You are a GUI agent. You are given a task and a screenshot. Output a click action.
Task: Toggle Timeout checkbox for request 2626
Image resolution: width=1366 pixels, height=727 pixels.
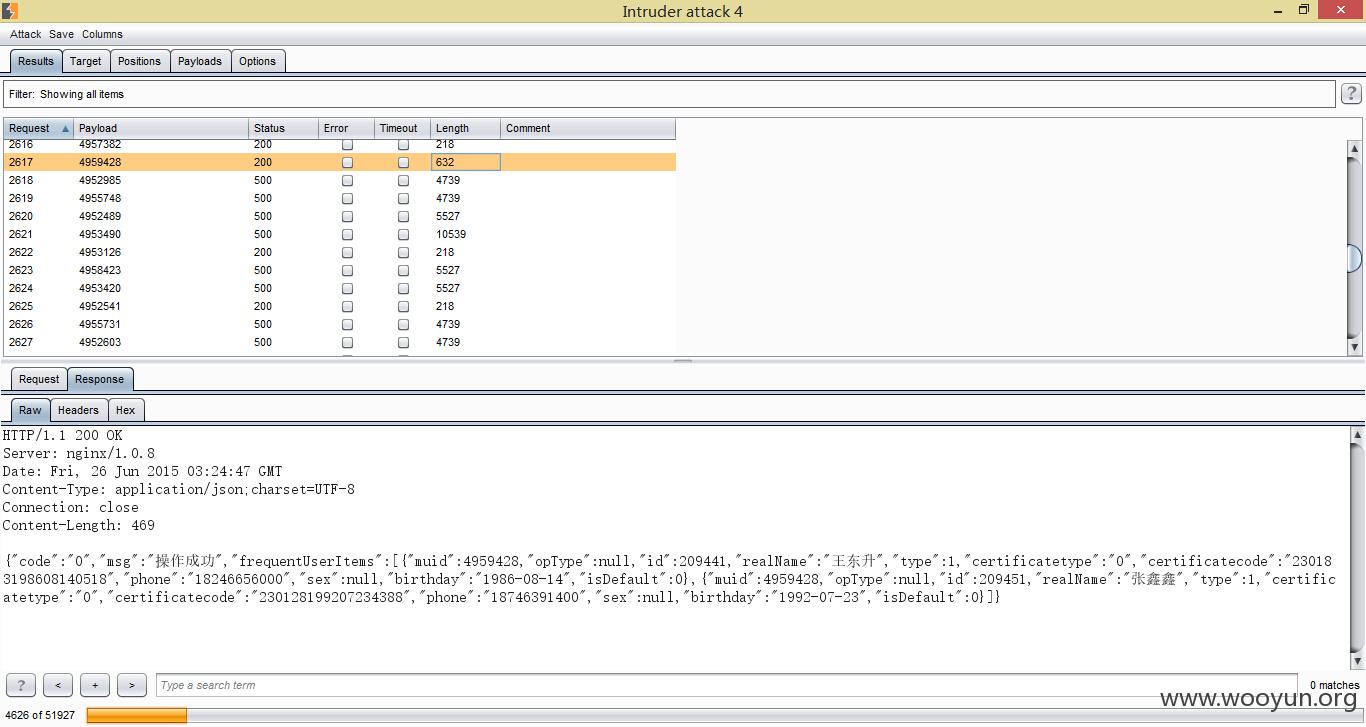point(403,324)
